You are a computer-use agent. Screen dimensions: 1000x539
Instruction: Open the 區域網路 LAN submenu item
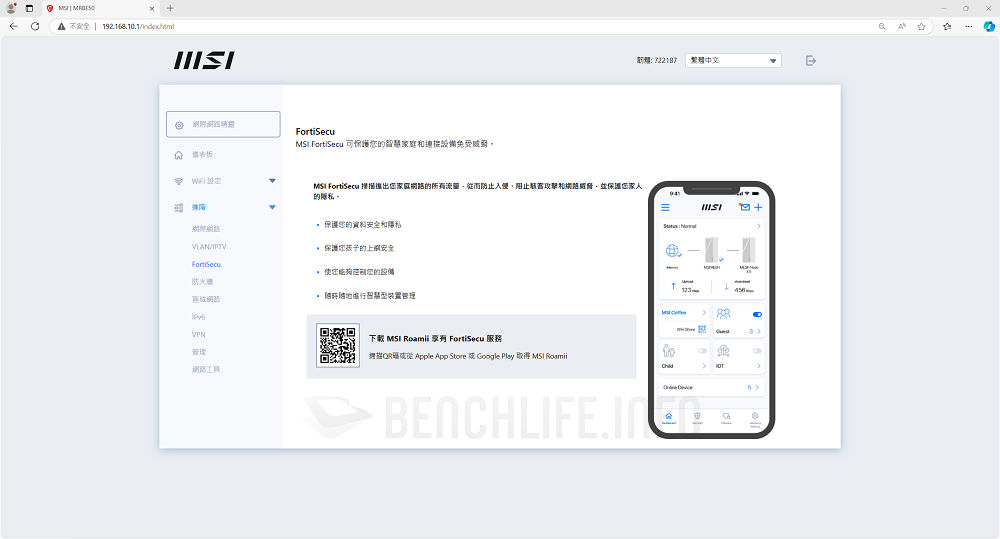[205, 299]
